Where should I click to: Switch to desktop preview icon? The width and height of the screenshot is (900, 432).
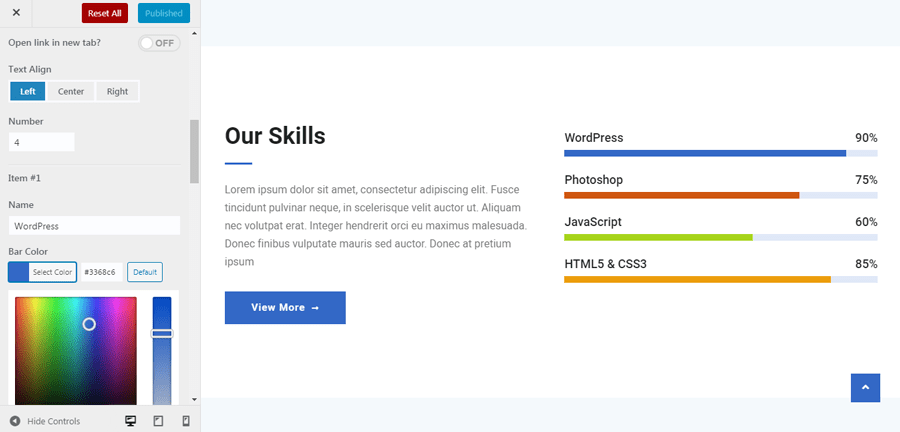pos(130,421)
